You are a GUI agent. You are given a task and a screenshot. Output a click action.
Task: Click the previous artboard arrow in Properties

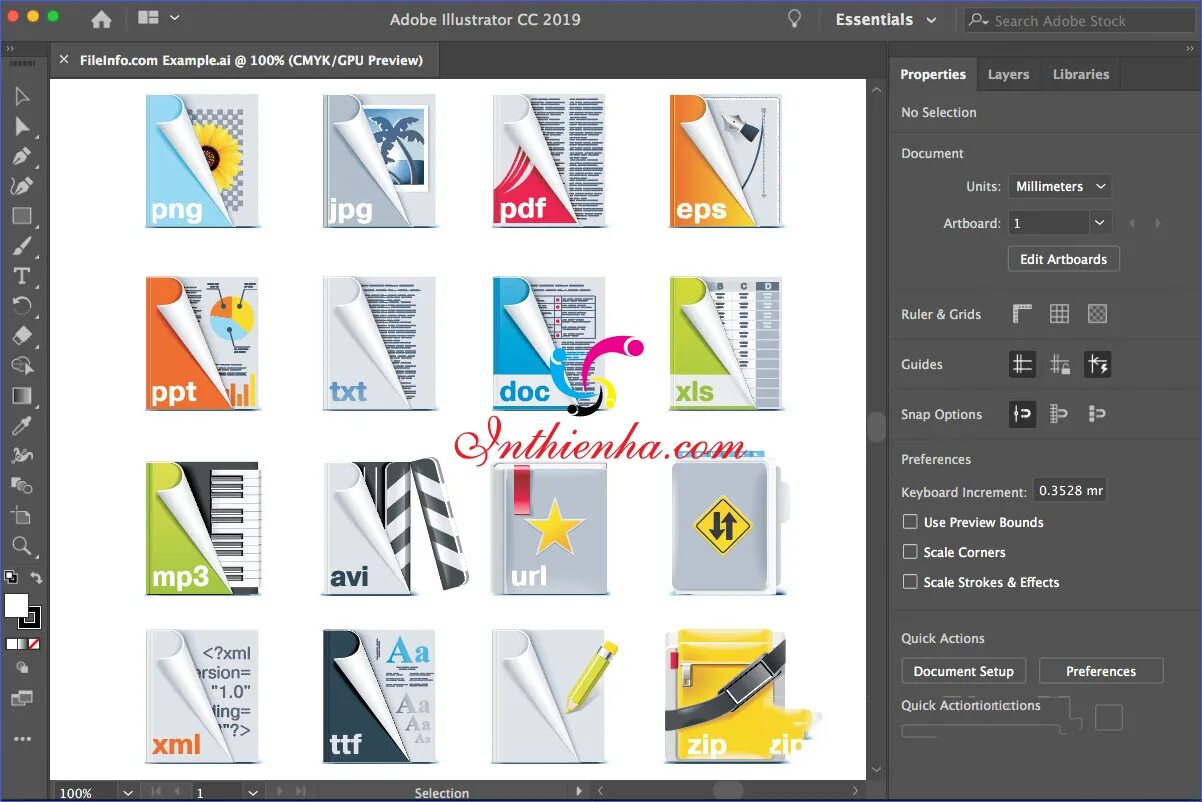pos(1132,223)
